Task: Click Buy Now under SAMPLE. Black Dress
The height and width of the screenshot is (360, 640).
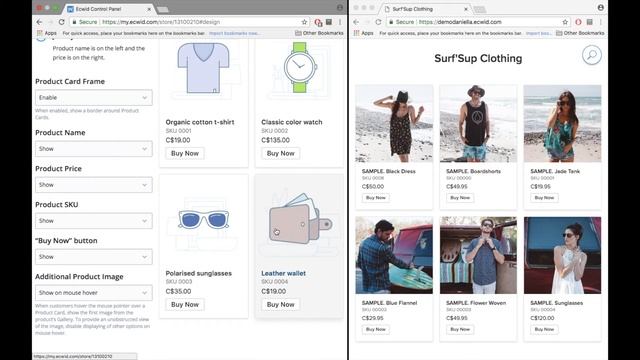Action: click(376, 198)
